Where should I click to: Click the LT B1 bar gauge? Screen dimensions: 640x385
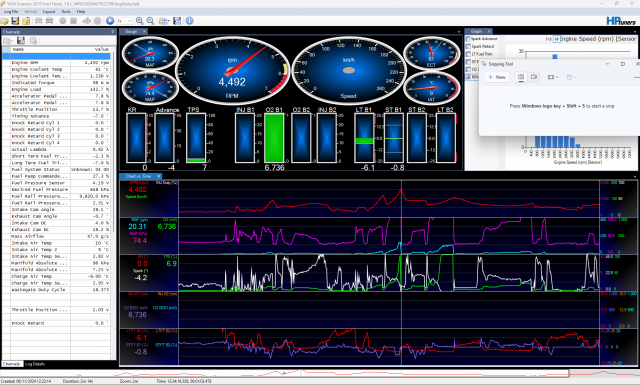(364, 138)
